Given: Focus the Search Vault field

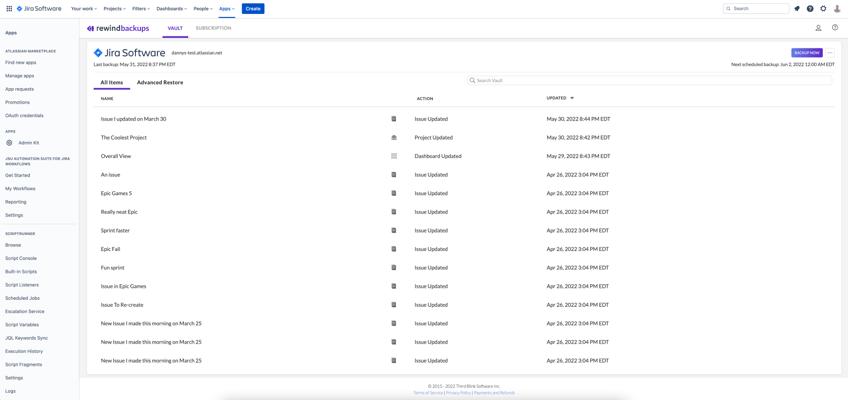Looking at the screenshot, I should [650, 81].
